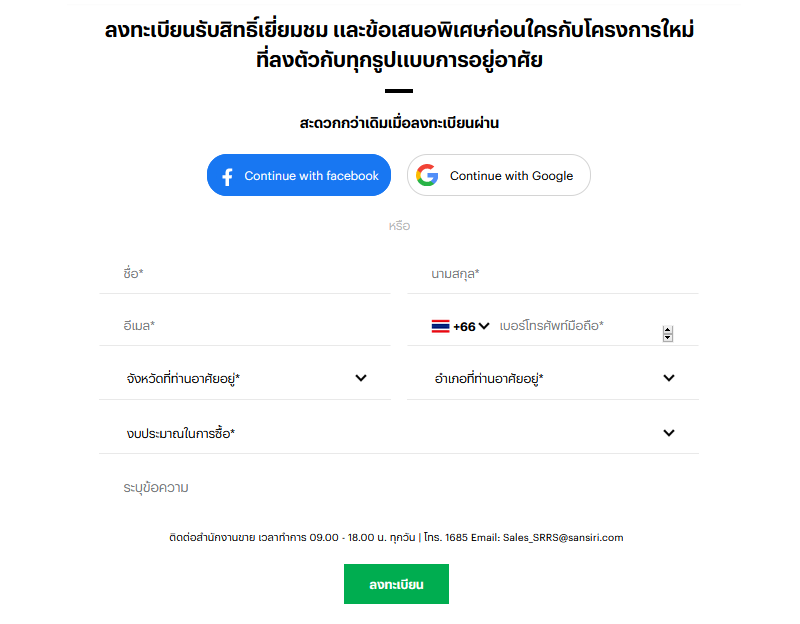Screen dimensions: 800x624
Task: Click into the อีเมล email field
Action: click(x=245, y=326)
